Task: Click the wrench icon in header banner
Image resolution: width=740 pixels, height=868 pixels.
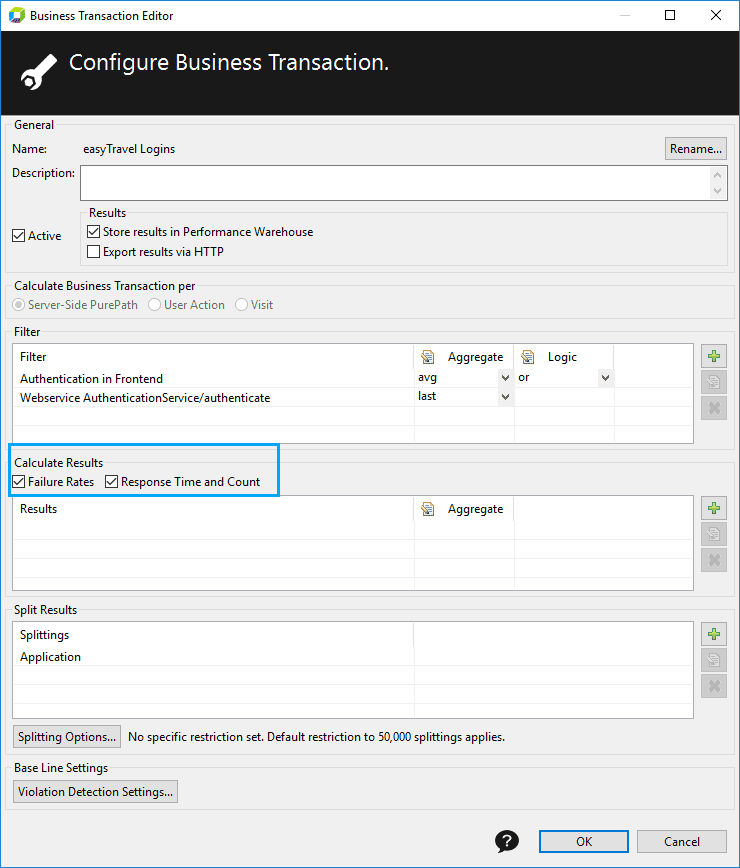Action: coord(39,72)
